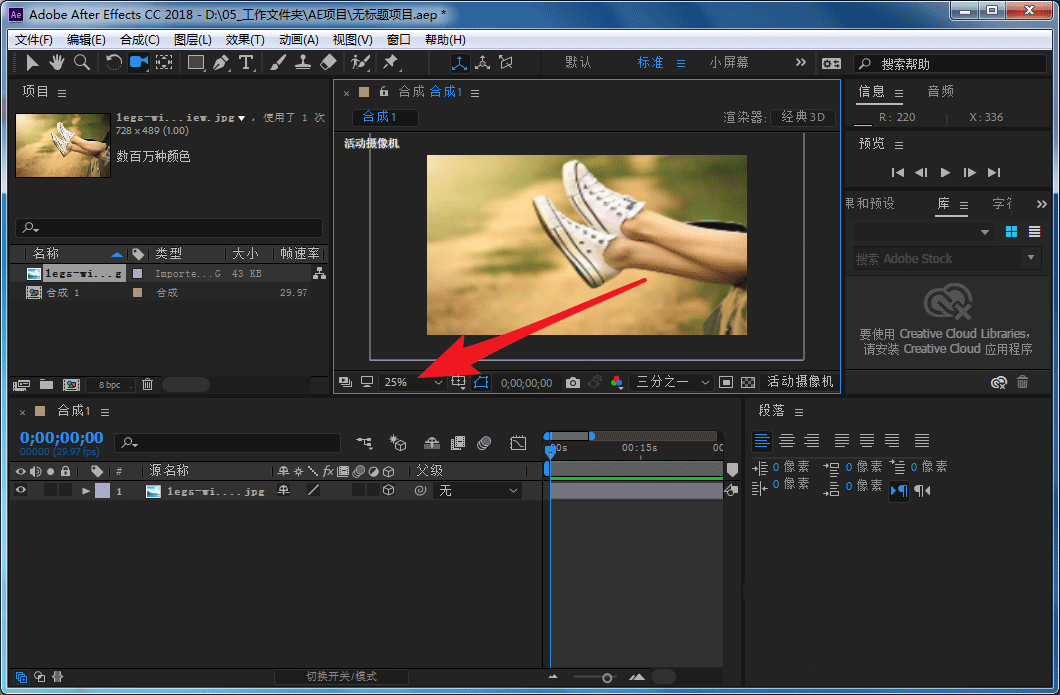This screenshot has width=1060, height=695.
Task: Select the Zoom magnifier tool
Action: [81, 62]
